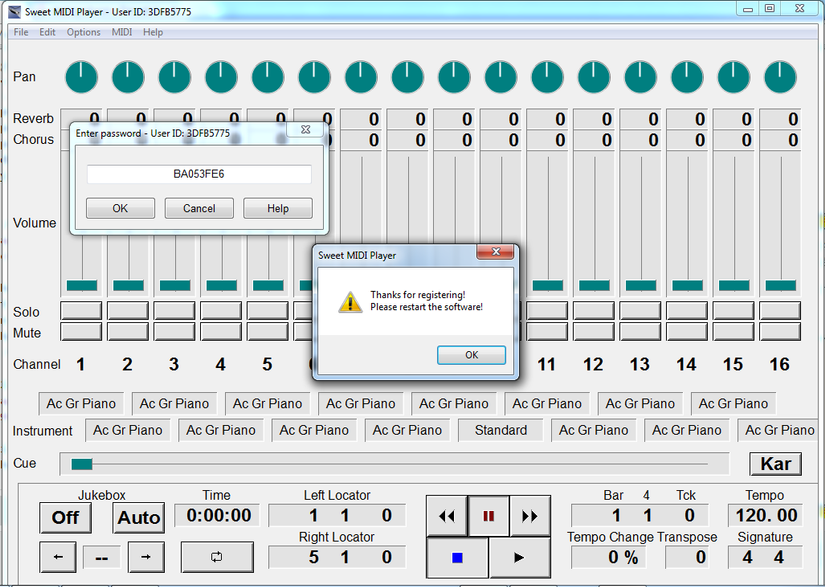Click the pause transport button
Viewport: 825px width, 587px height.
pyautogui.click(x=488, y=516)
